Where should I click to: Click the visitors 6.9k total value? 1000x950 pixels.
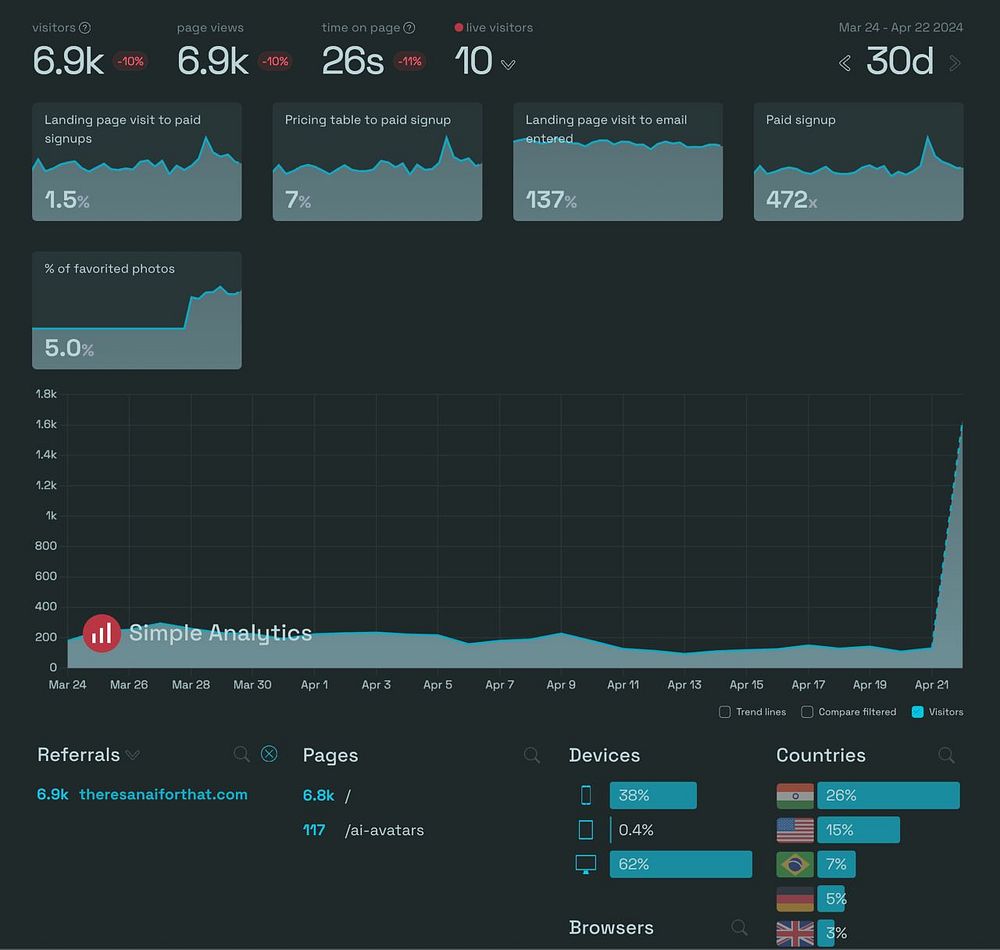(x=68, y=61)
